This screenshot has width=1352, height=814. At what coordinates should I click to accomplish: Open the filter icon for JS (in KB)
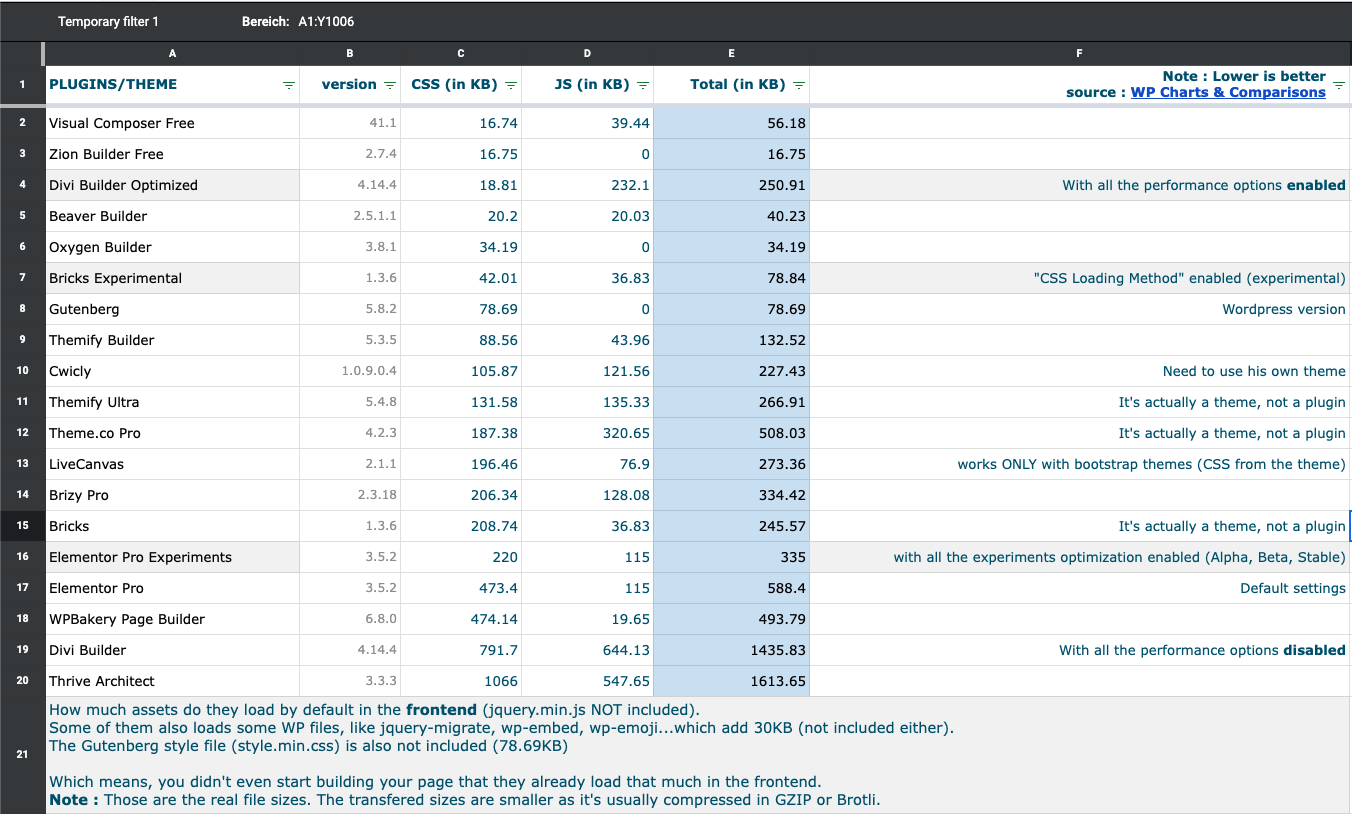(x=643, y=85)
